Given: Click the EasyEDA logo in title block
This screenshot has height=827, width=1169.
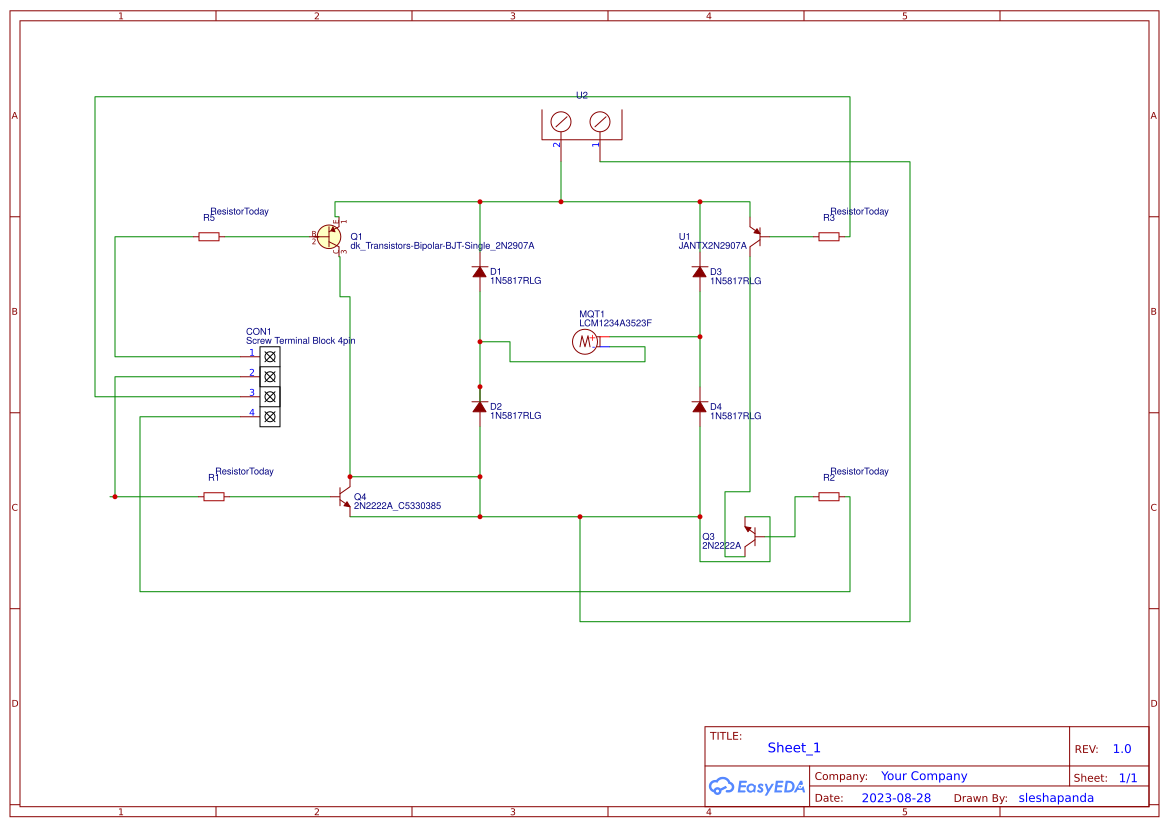Looking at the screenshot, I should (x=757, y=787).
